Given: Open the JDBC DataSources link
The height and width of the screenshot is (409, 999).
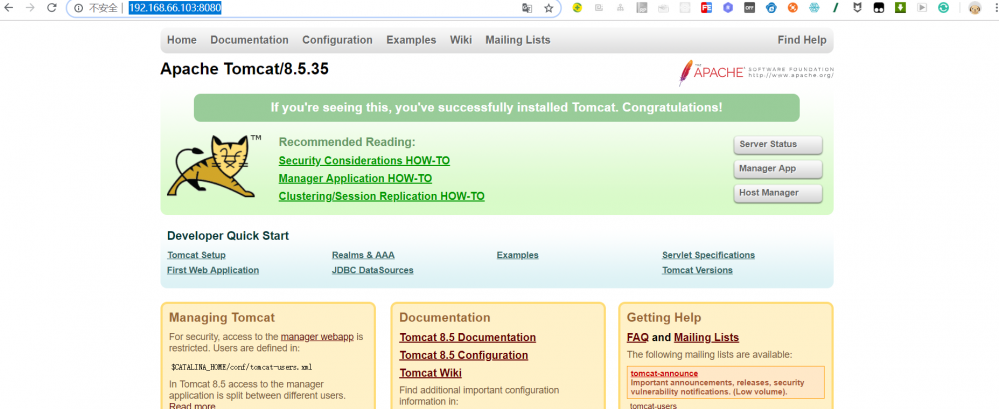Looking at the screenshot, I should coord(372,270).
